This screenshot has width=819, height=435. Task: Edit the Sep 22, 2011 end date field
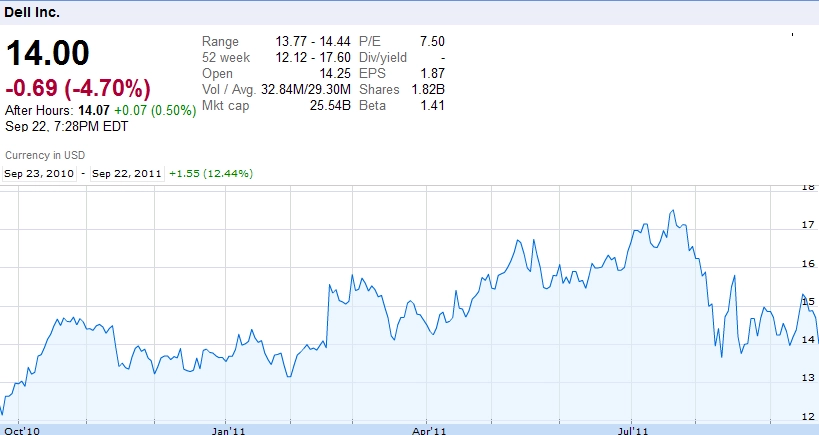[x=127, y=173]
